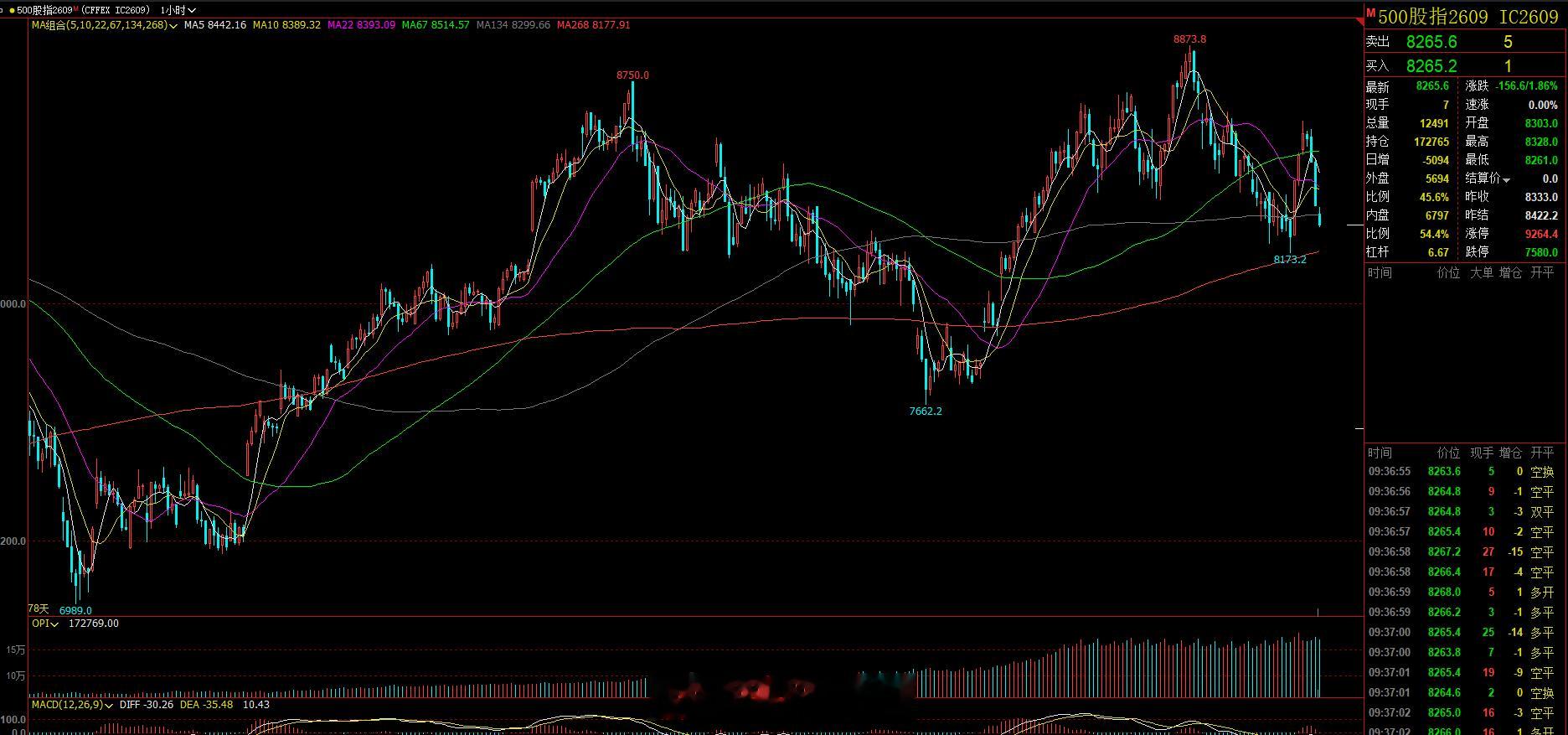This screenshot has width=1568, height=735.
Task: Click the 昨结 value 8422.2
Action: [x=1542, y=215]
